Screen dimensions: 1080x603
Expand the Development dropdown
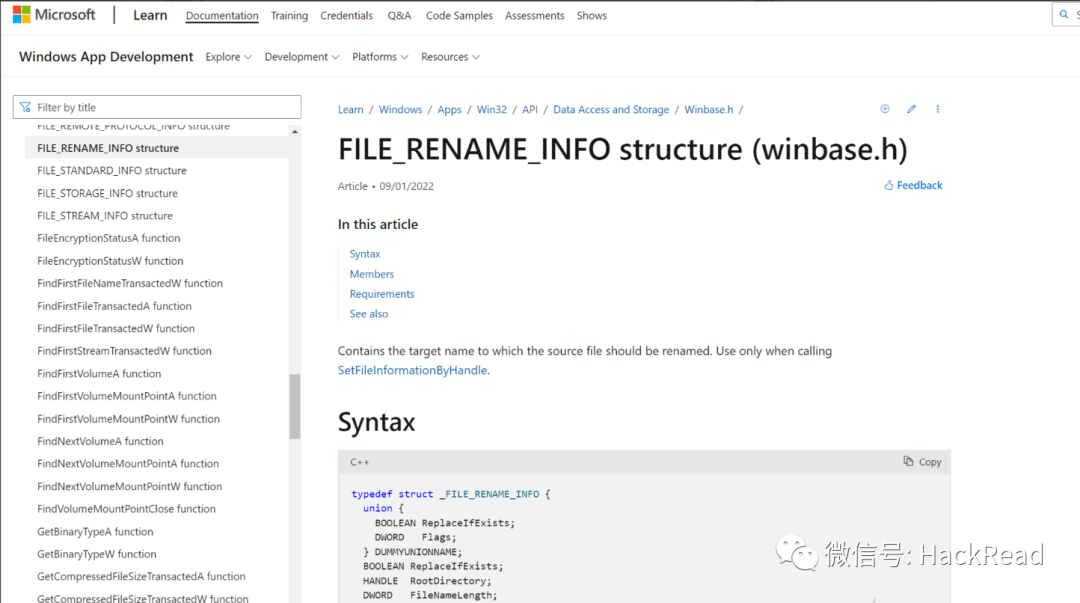tap(302, 57)
